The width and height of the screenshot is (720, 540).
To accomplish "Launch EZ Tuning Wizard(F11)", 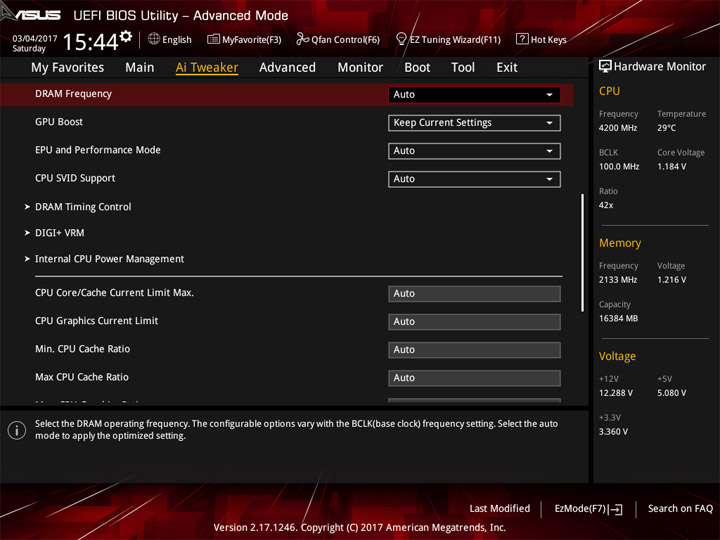I will pos(448,39).
